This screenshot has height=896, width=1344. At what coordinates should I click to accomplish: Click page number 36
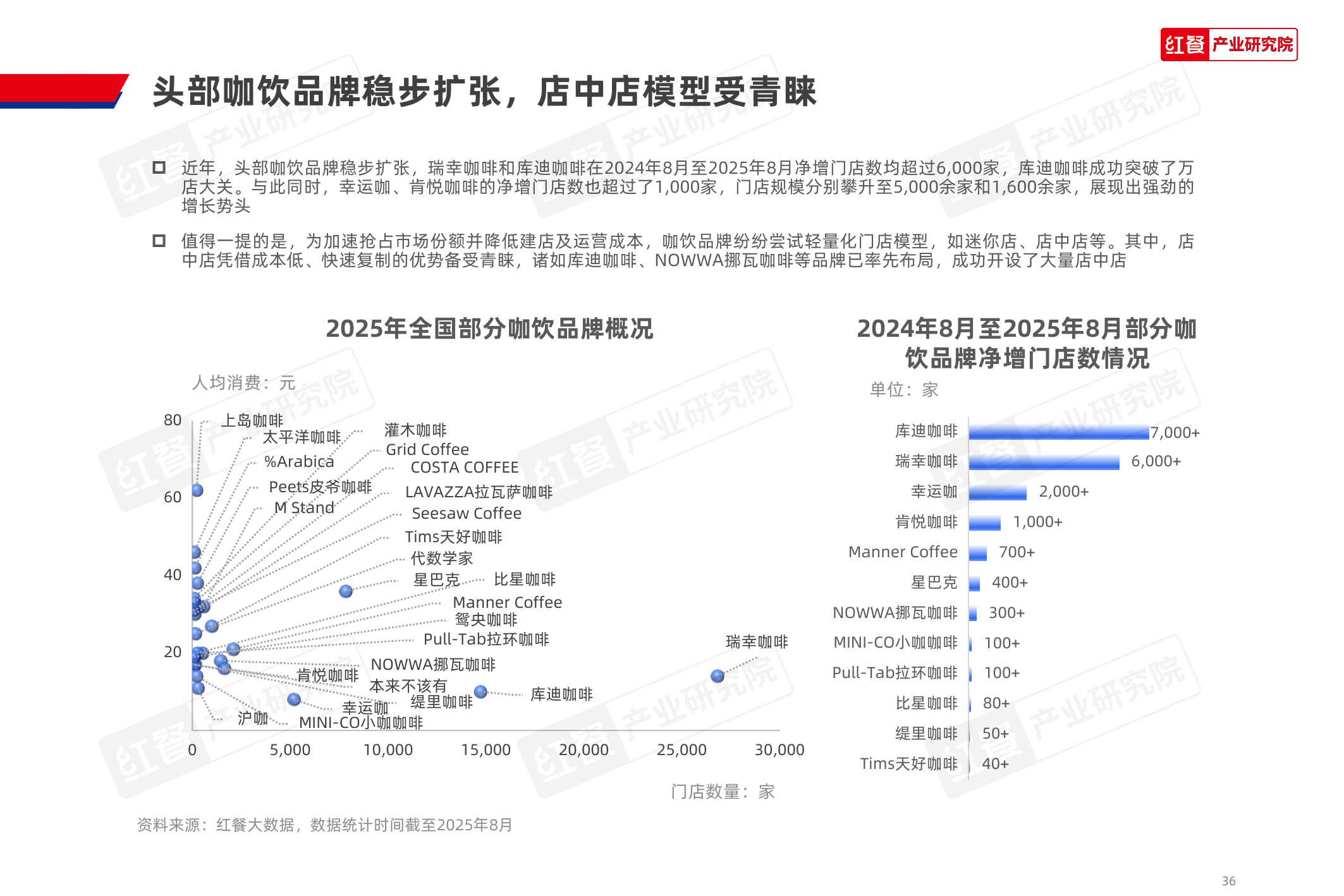[x=1228, y=880]
